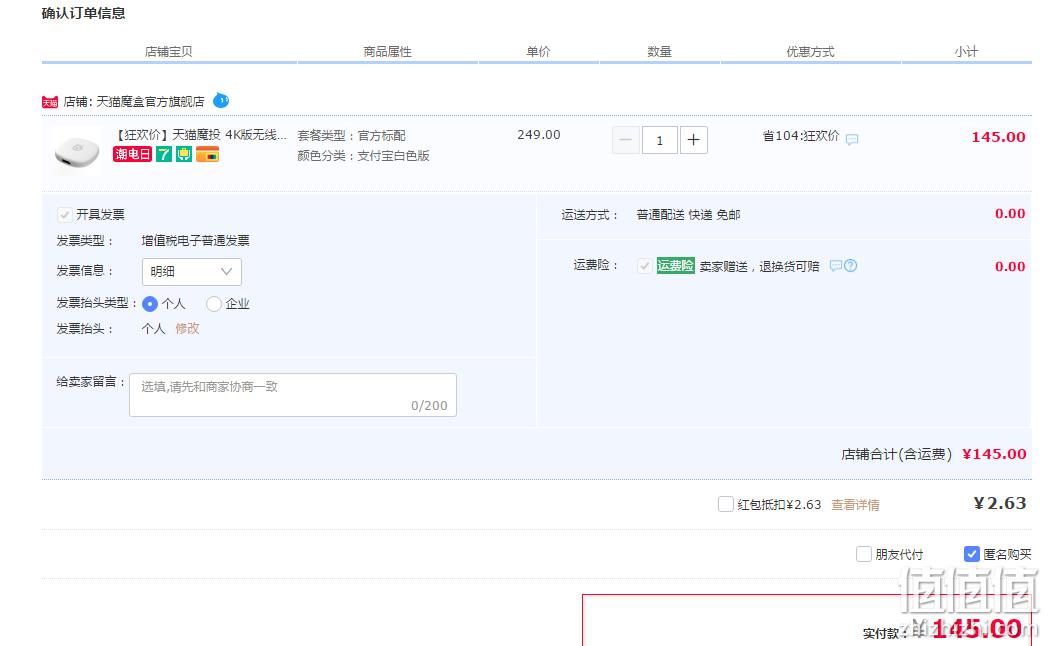1048x646 pixels.
Task: Enable the 红包抵扣¥2.63 checkbox
Action: pyautogui.click(x=726, y=504)
